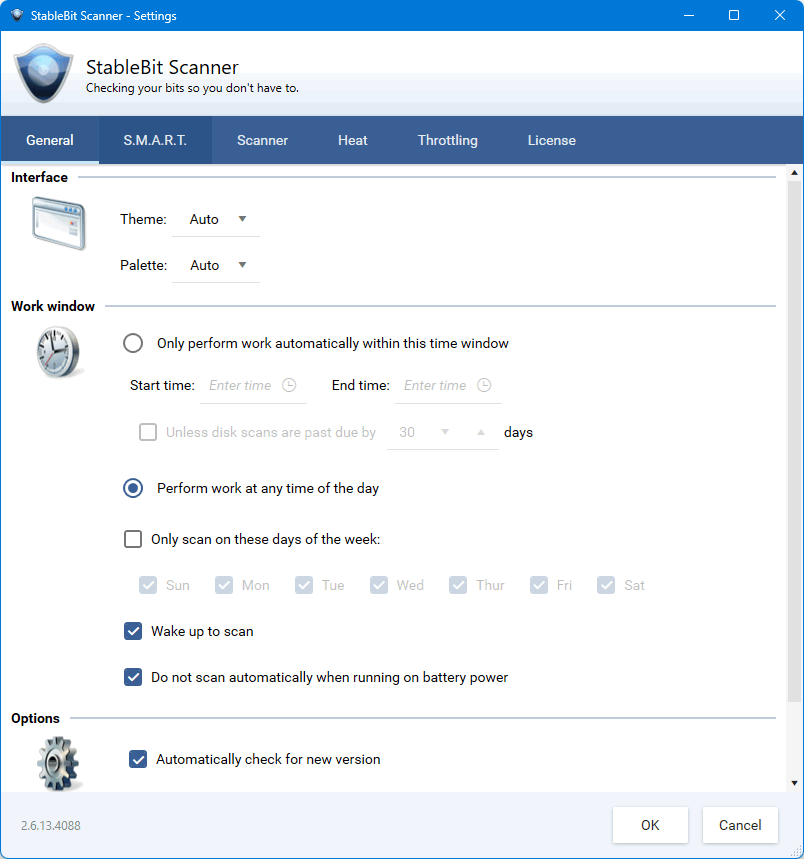Image resolution: width=804 pixels, height=859 pixels.
Task: Click the vertical scrollbar thumb
Action: click(x=794, y=441)
